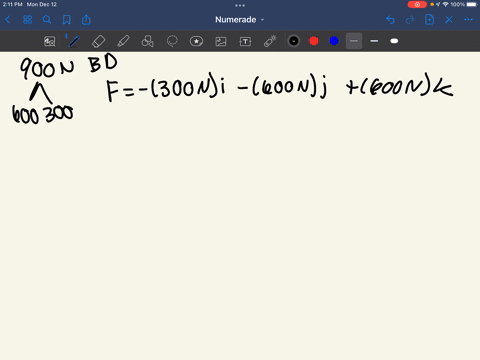The height and width of the screenshot is (360, 480).
Task: Select the Text box tool
Action: click(245, 41)
